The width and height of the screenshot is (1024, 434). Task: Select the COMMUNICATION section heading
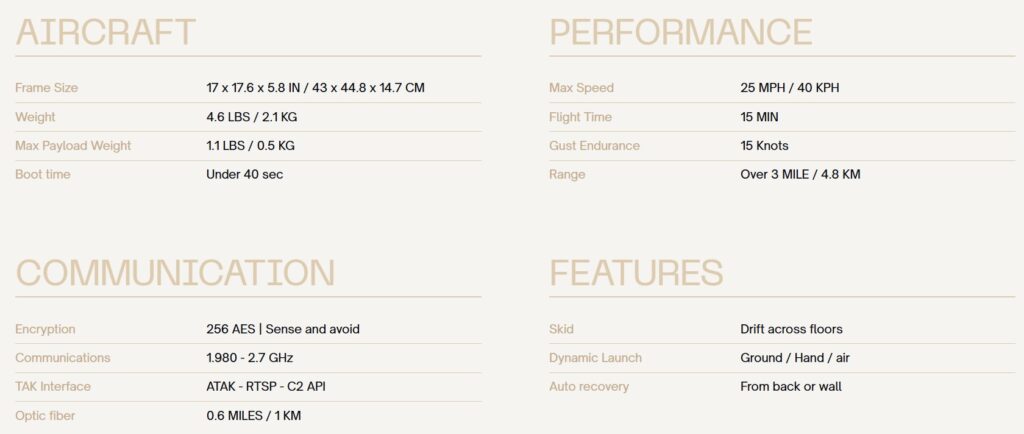174,273
